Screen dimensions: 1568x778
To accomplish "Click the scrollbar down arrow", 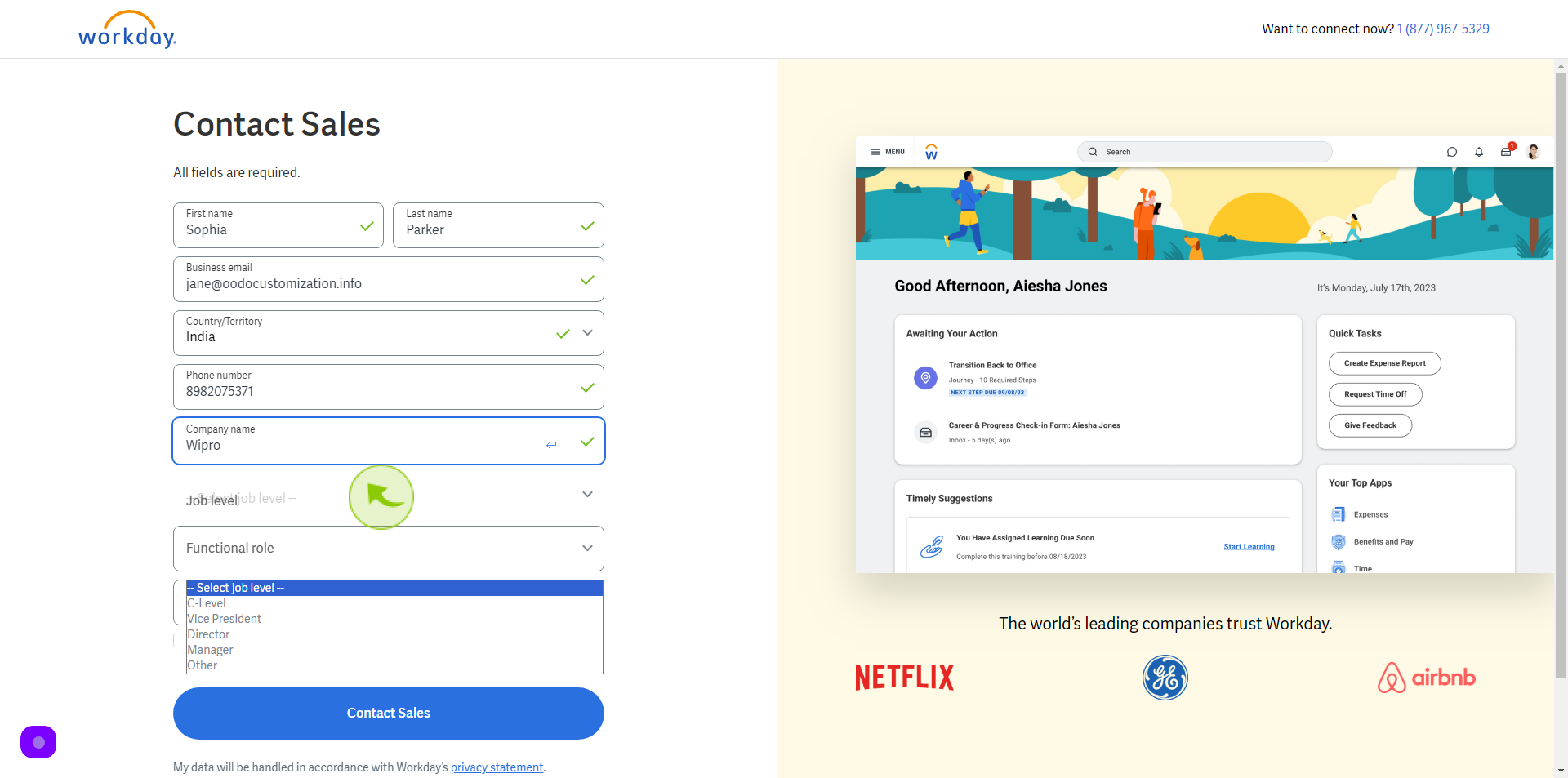I will (1561, 771).
